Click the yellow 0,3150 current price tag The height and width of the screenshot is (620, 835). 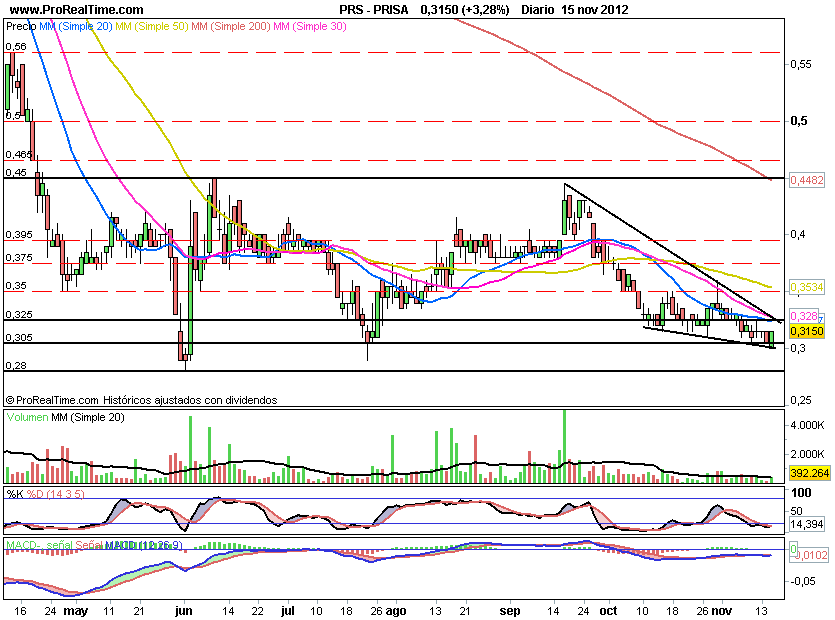point(806,331)
